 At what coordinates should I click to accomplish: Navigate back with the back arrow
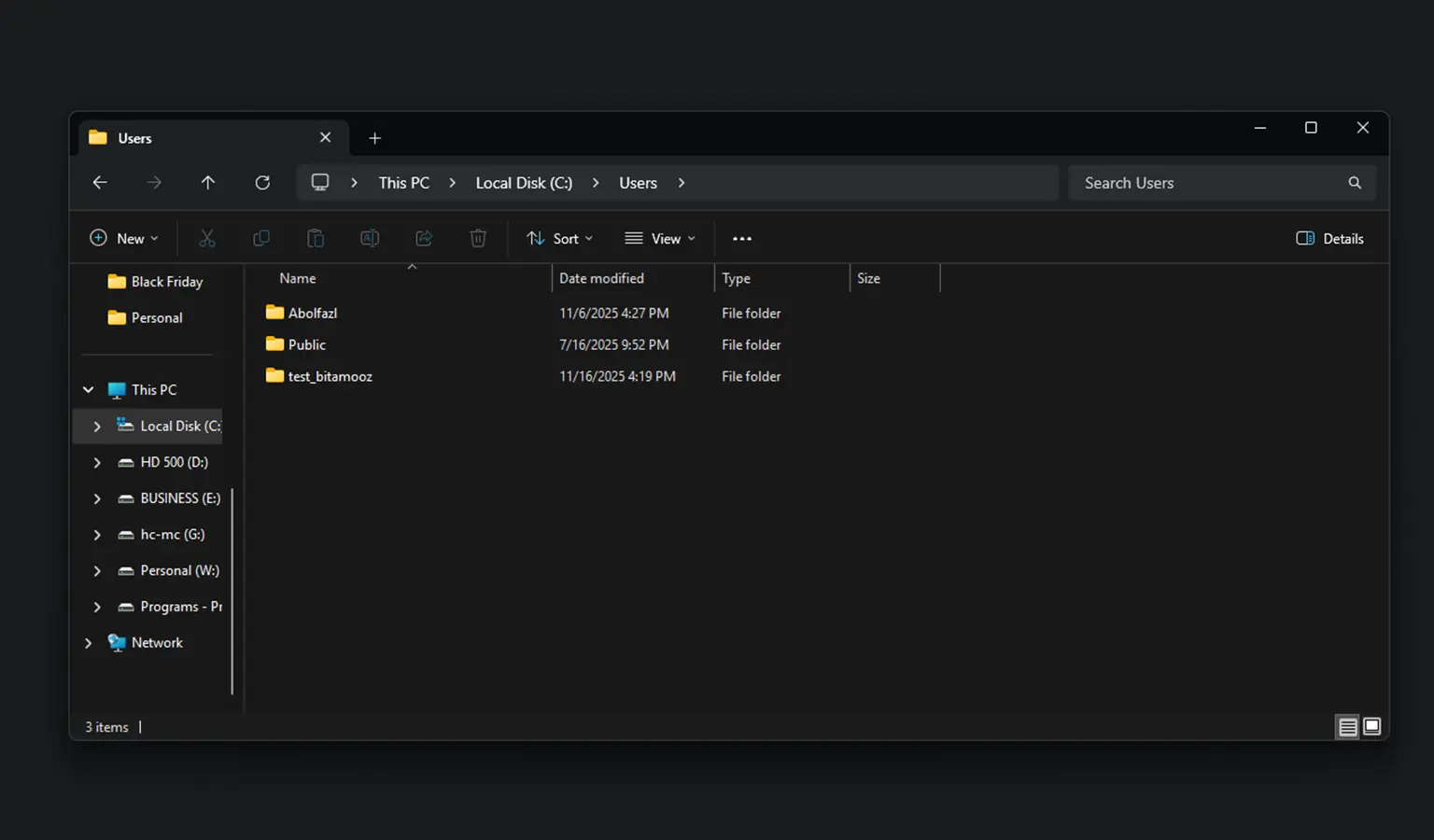(100, 183)
